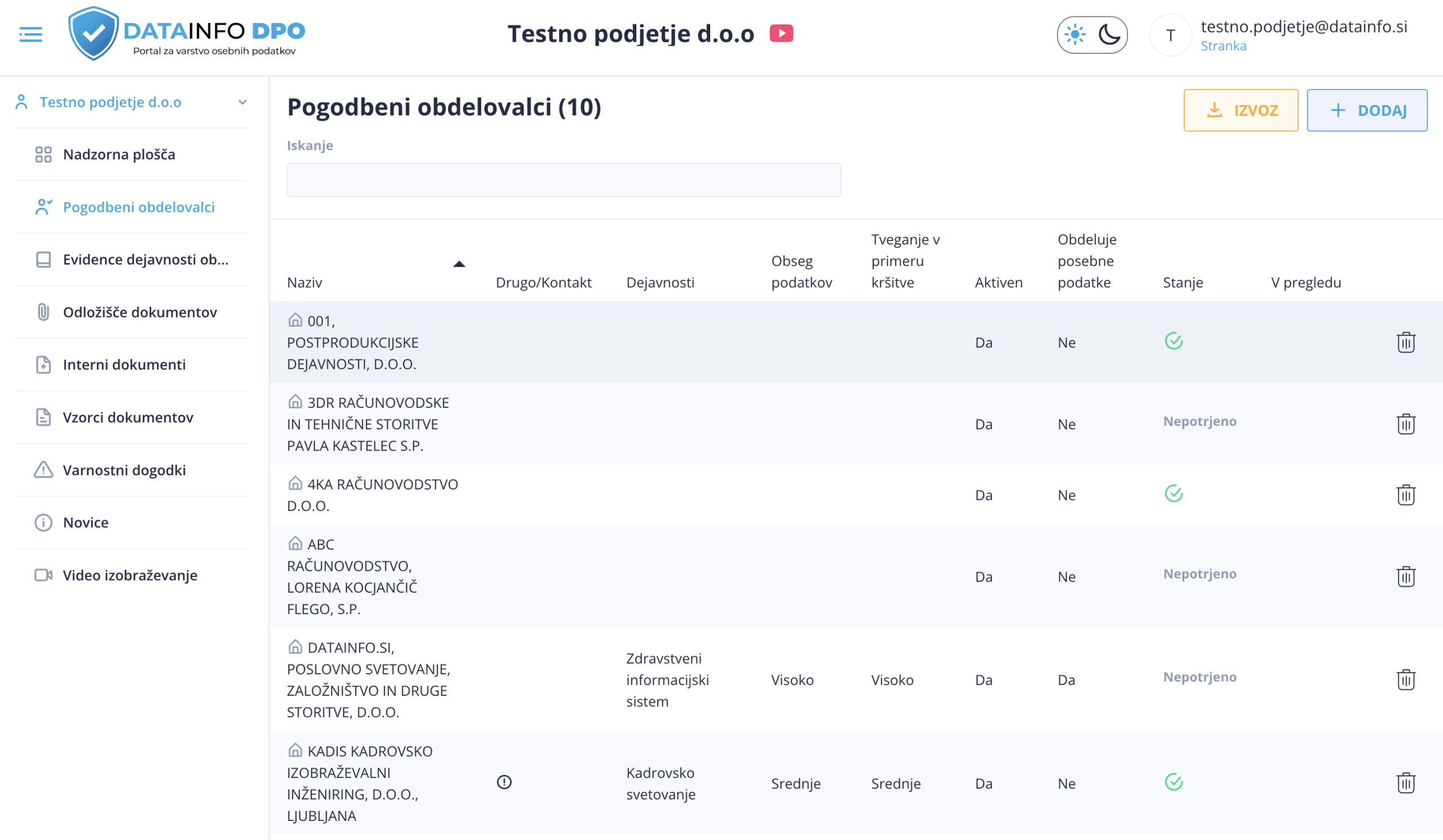Sort by Obdeluje posebne podatke header
This screenshot has height=840, width=1443.
pyautogui.click(x=1087, y=261)
